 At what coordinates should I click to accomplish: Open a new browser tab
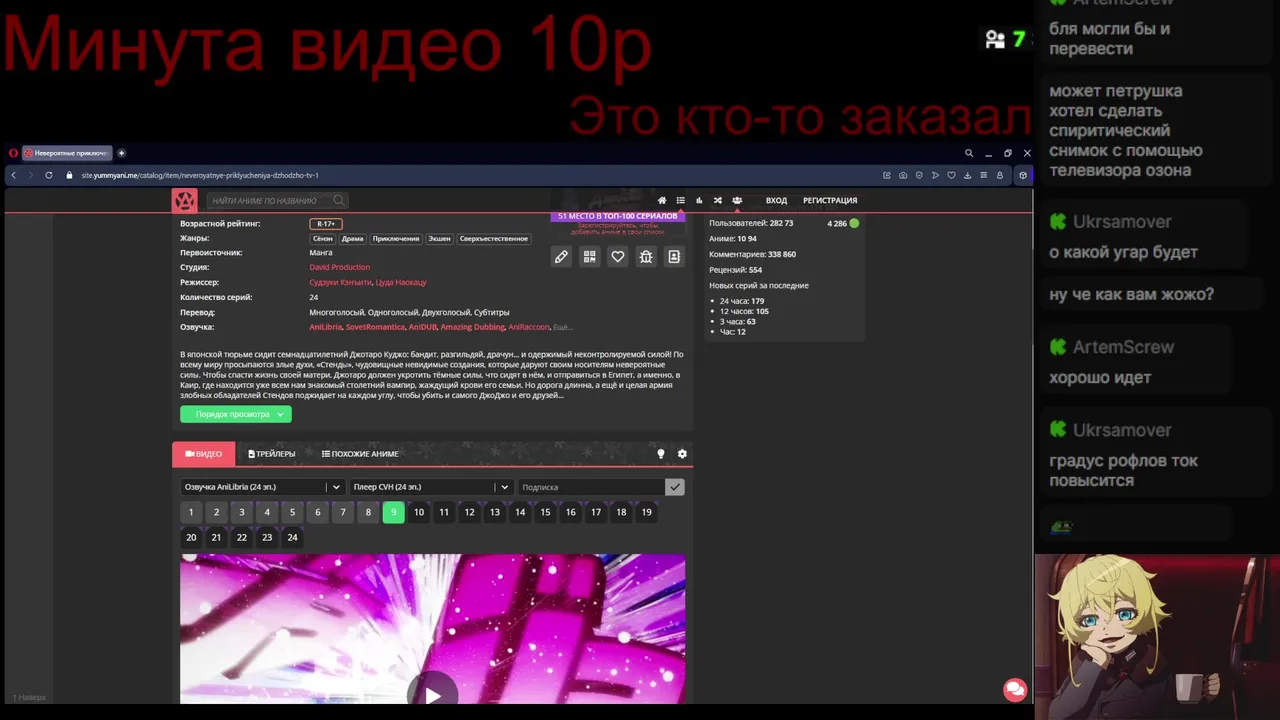point(122,153)
